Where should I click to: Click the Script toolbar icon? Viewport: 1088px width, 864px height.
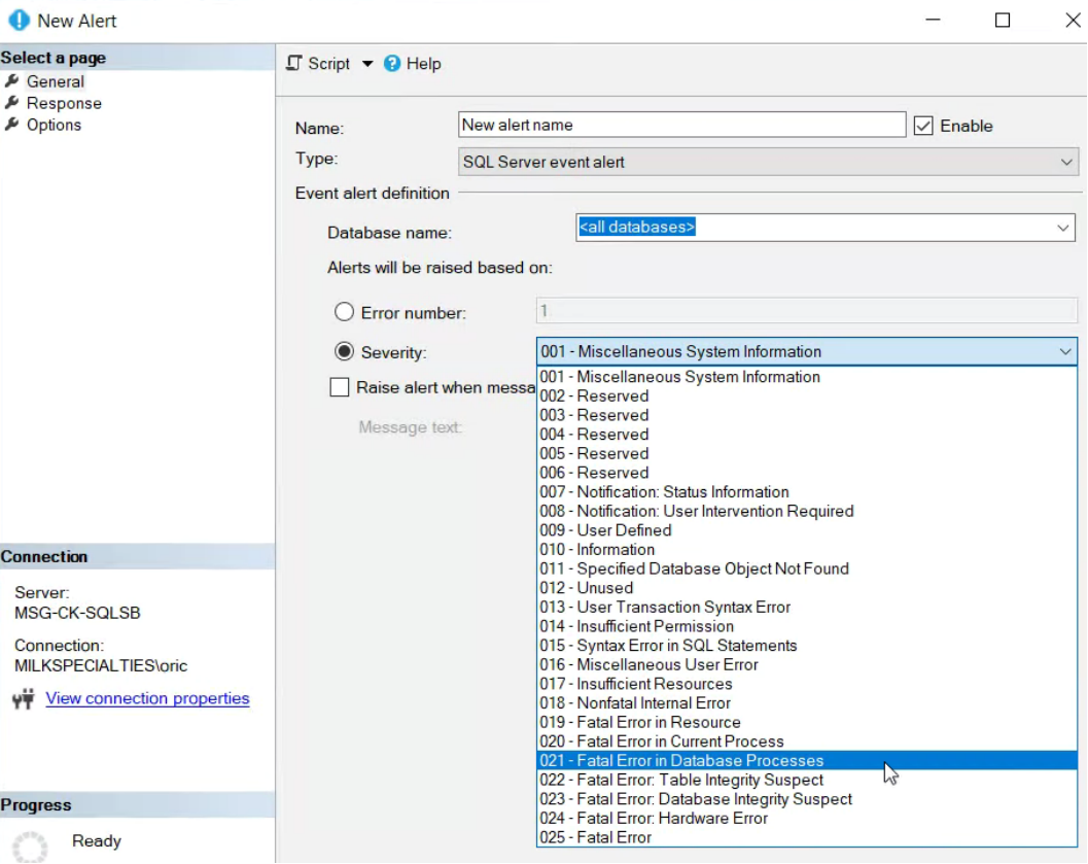click(x=294, y=63)
